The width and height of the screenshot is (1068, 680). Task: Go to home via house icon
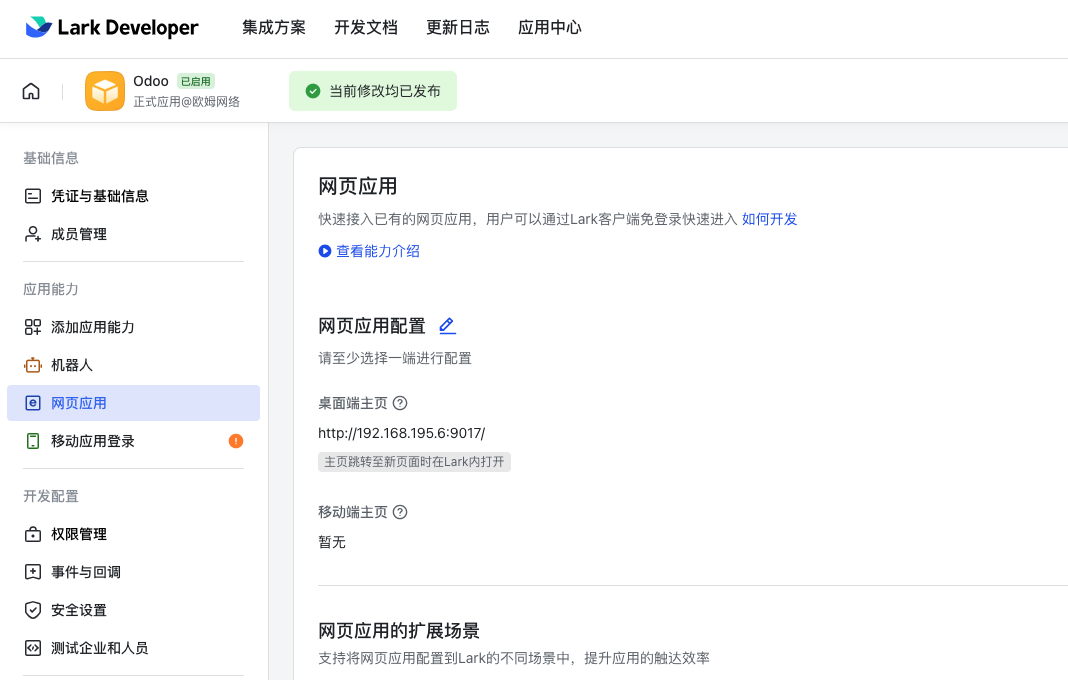[31, 91]
